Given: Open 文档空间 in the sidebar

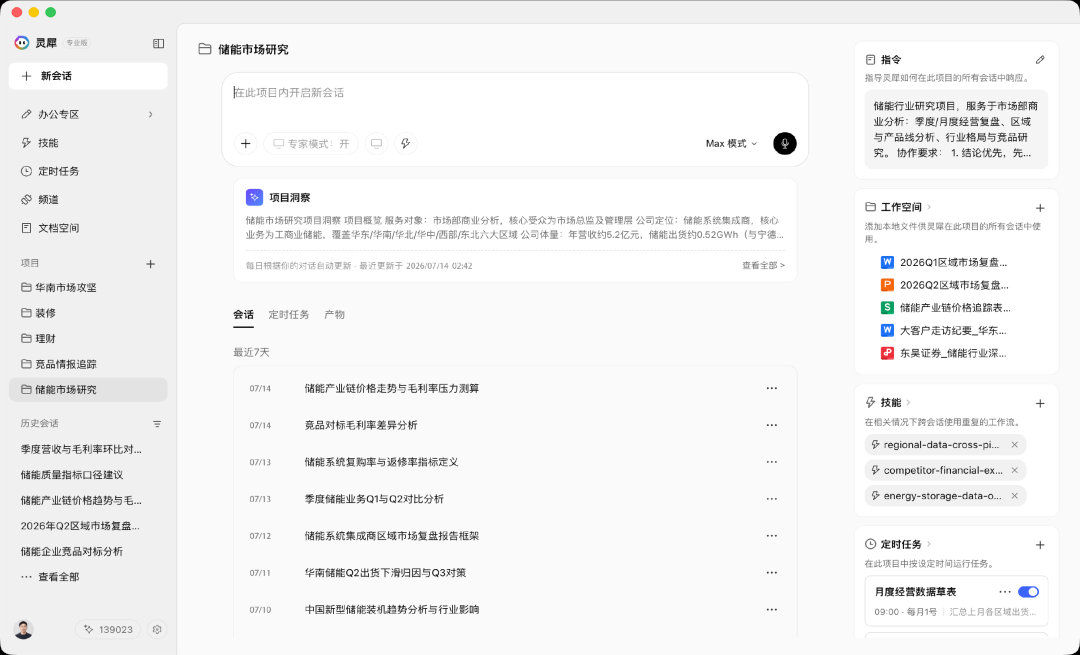Looking at the screenshot, I should click(x=88, y=227).
